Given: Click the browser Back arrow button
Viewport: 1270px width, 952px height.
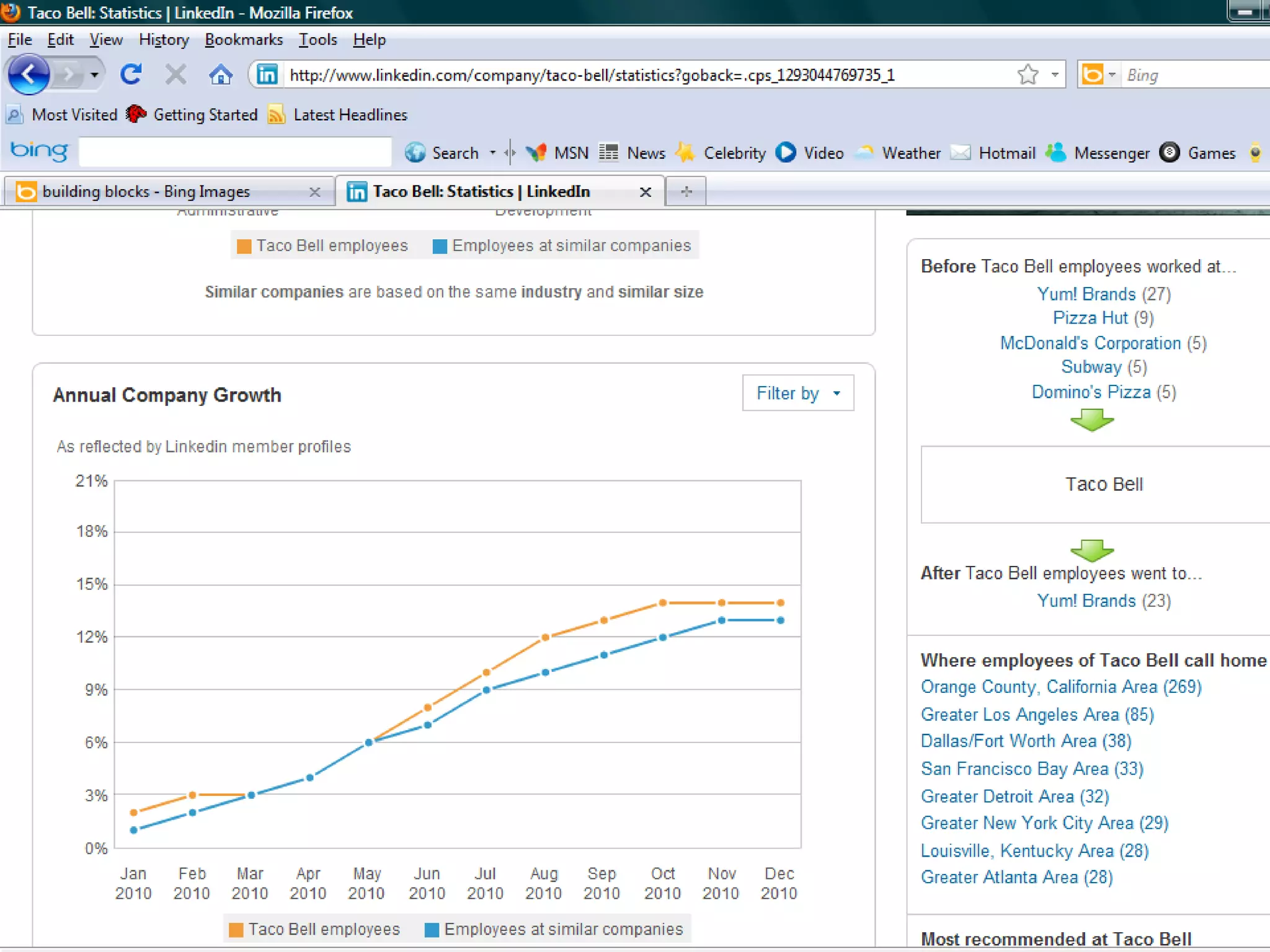Looking at the screenshot, I should [29, 75].
